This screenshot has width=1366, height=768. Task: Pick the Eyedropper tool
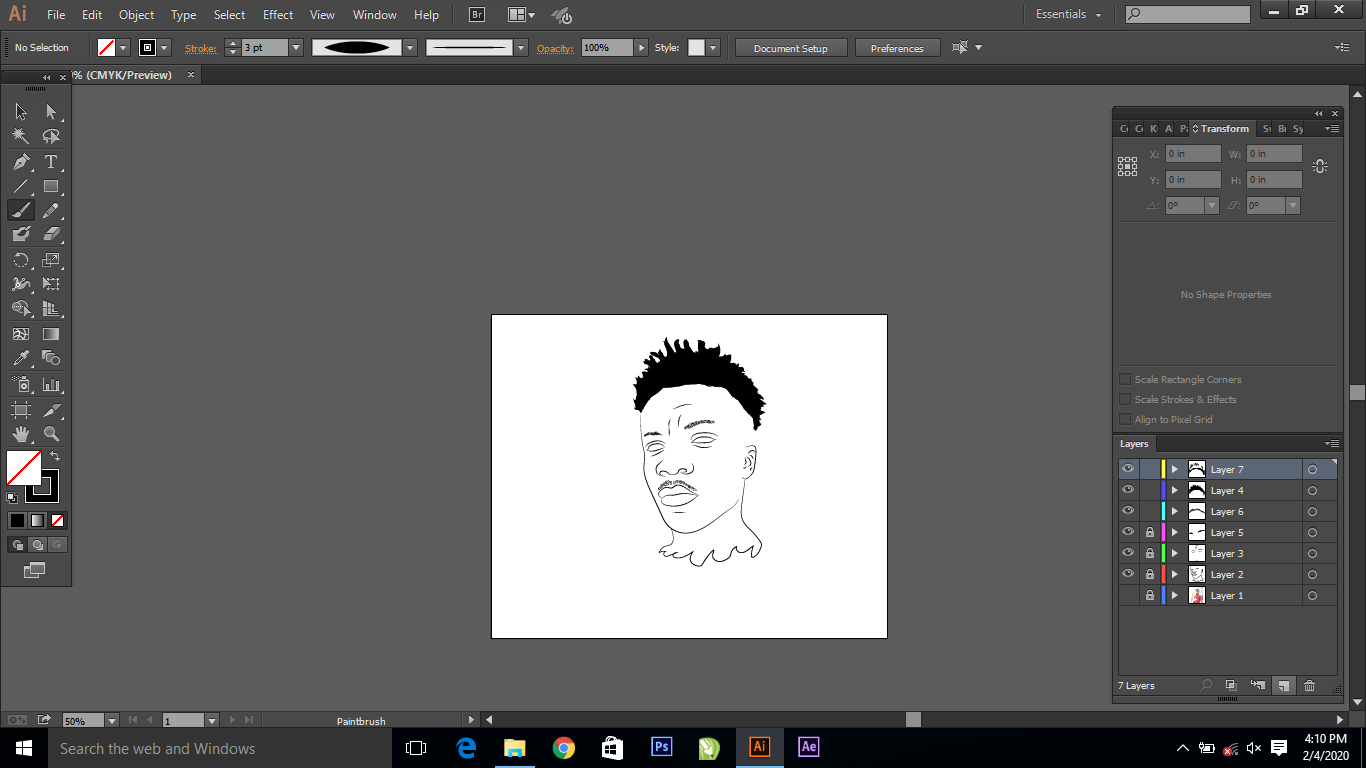point(21,359)
